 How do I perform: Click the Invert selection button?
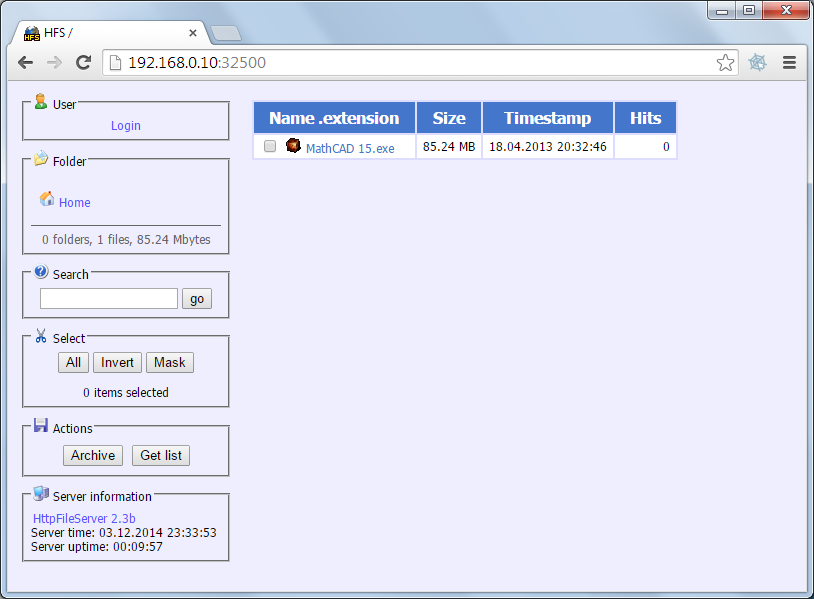117,362
